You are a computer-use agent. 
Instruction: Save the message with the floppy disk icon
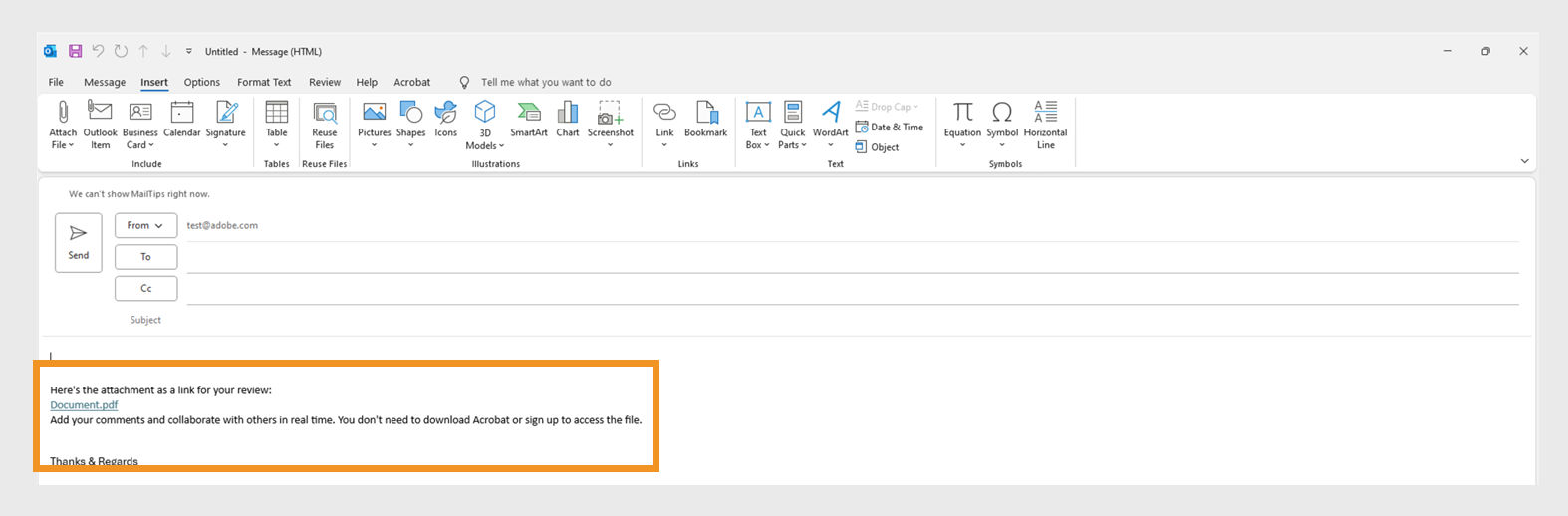pyautogui.click(x=75, y=51)
